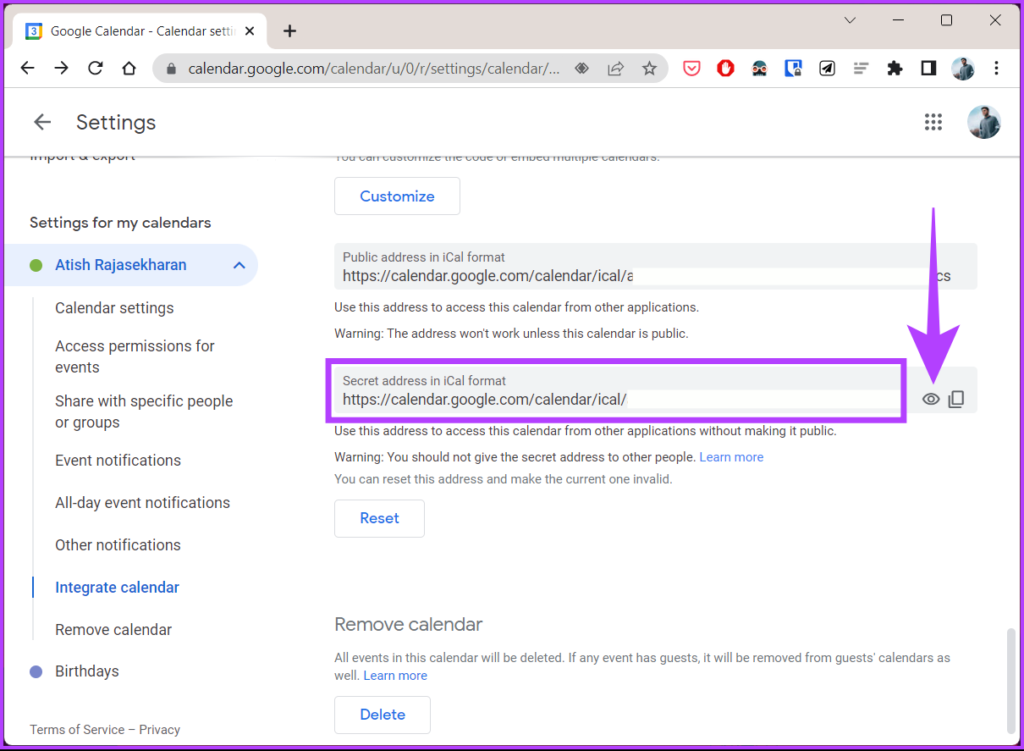Bookmark this page with the star icon
1024x751 pixels.
point(649,68)
